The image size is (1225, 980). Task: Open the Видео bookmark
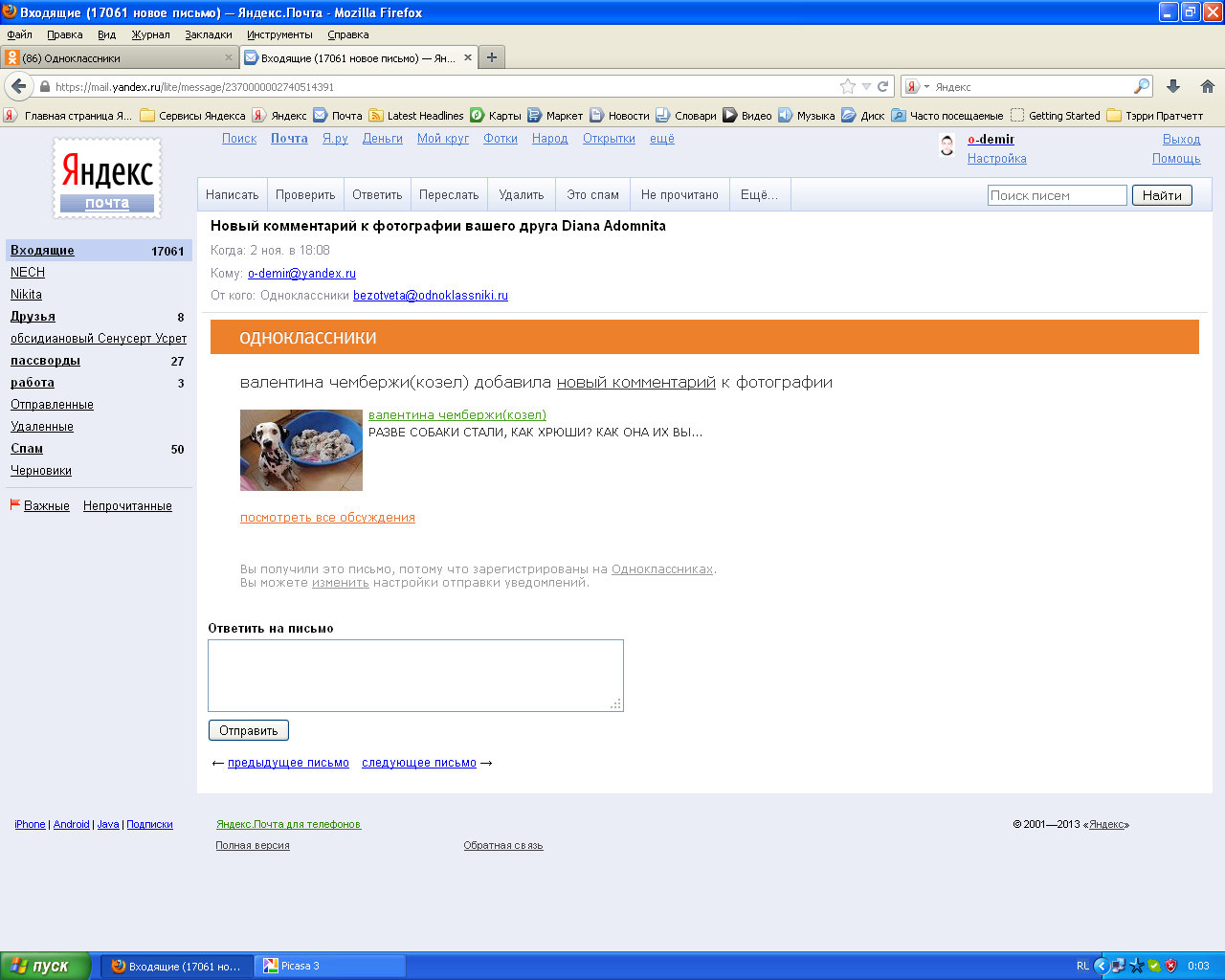[747, 115]
